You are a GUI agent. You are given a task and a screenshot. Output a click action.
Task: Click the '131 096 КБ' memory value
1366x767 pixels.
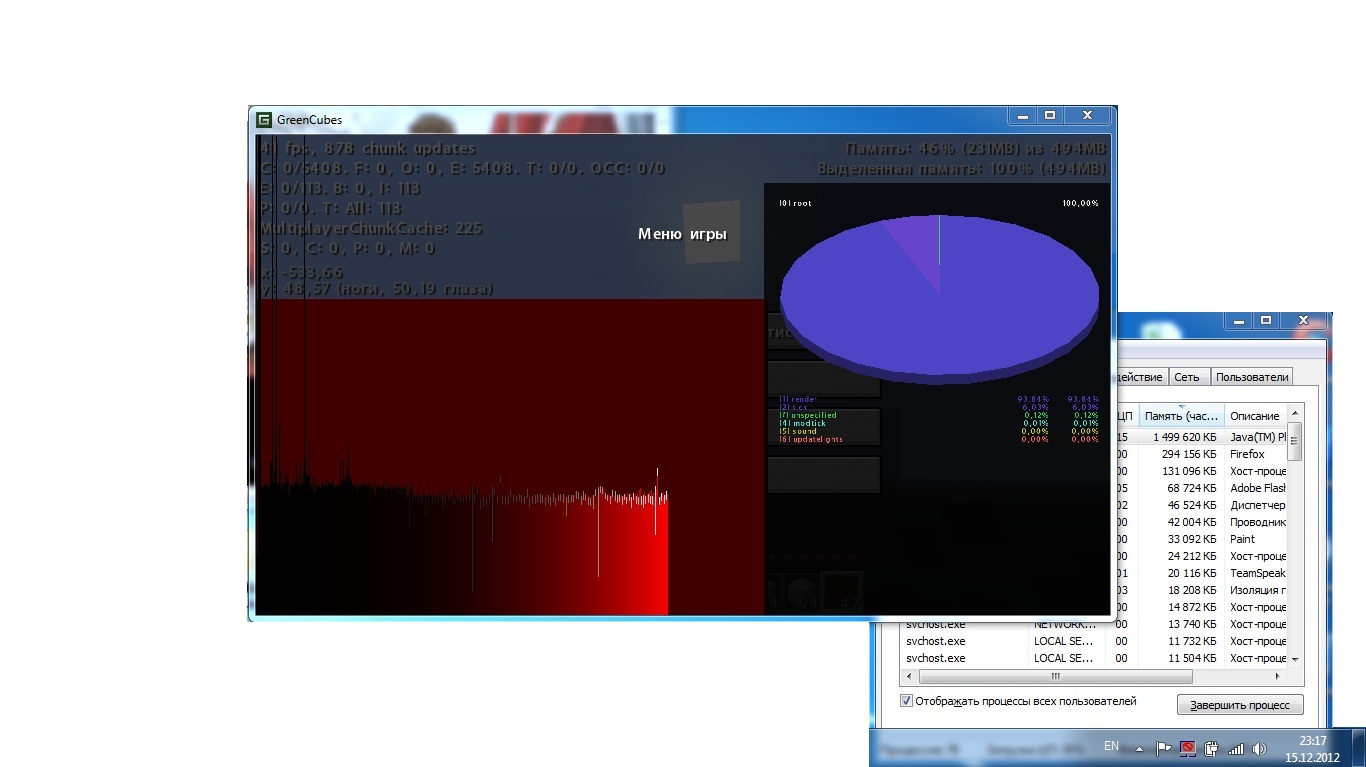click(x=1189, y=471)
